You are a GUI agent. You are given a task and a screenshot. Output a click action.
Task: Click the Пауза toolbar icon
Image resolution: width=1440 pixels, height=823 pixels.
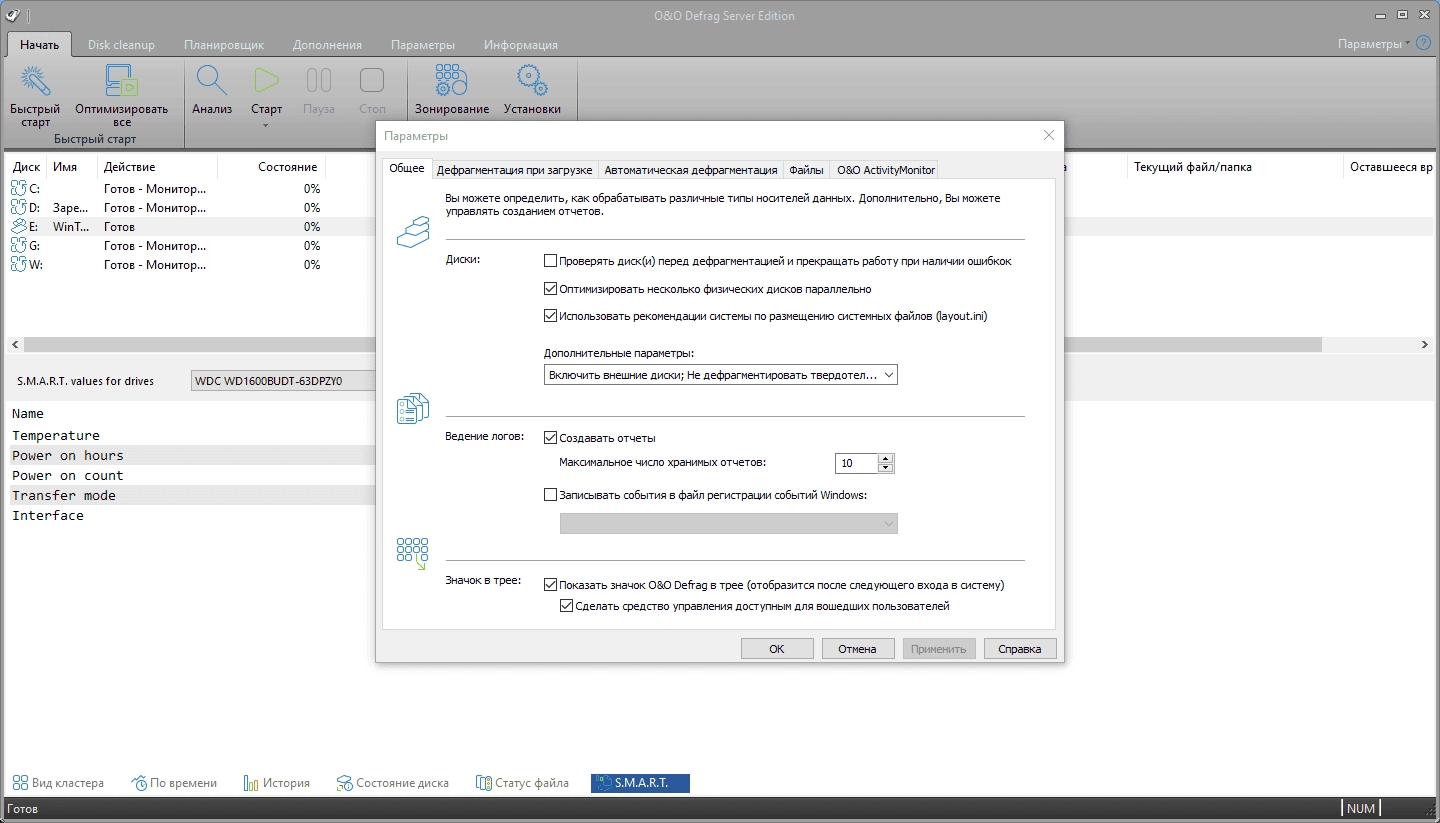(x=319, y=81)
